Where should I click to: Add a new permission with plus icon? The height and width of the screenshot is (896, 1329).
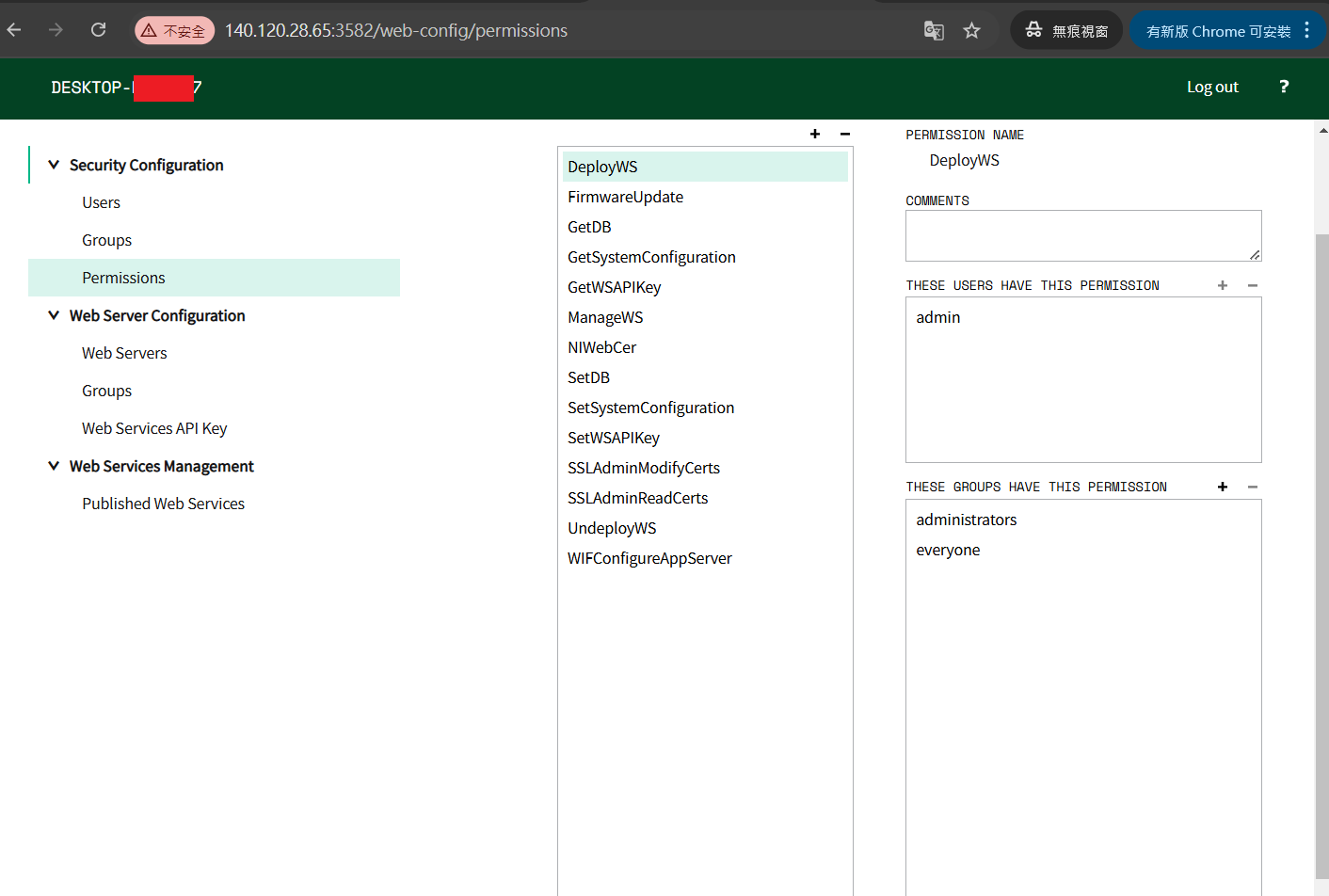pyautogui.click(x=815, y=134)
